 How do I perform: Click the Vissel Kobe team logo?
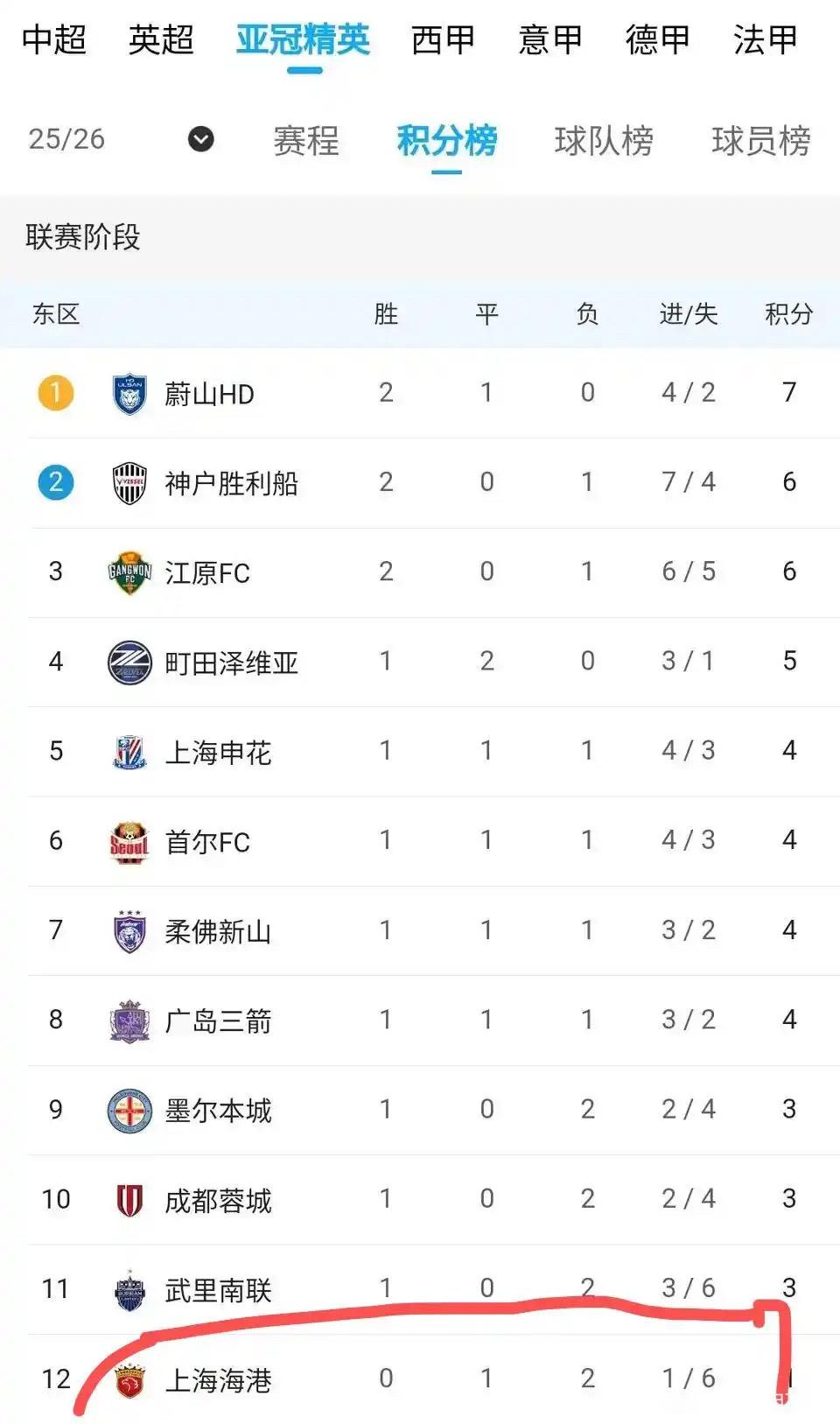[x=129, y=483]
